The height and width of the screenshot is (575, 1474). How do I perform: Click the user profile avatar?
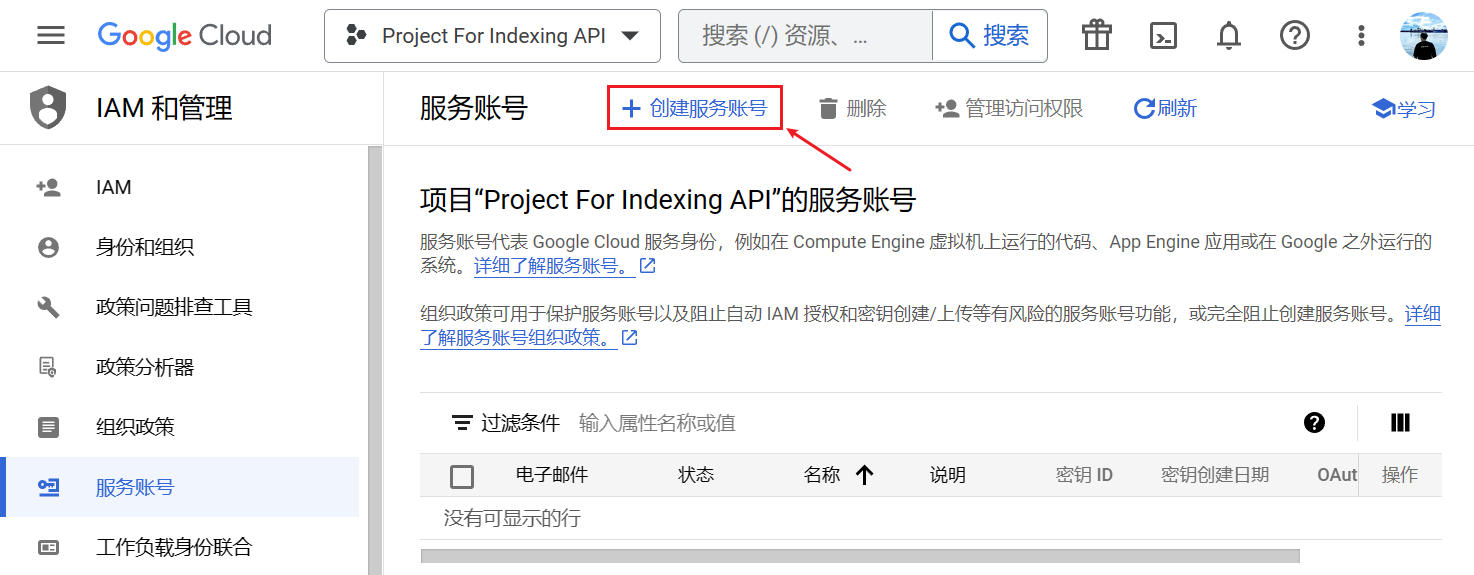(x=1423, y=36)
